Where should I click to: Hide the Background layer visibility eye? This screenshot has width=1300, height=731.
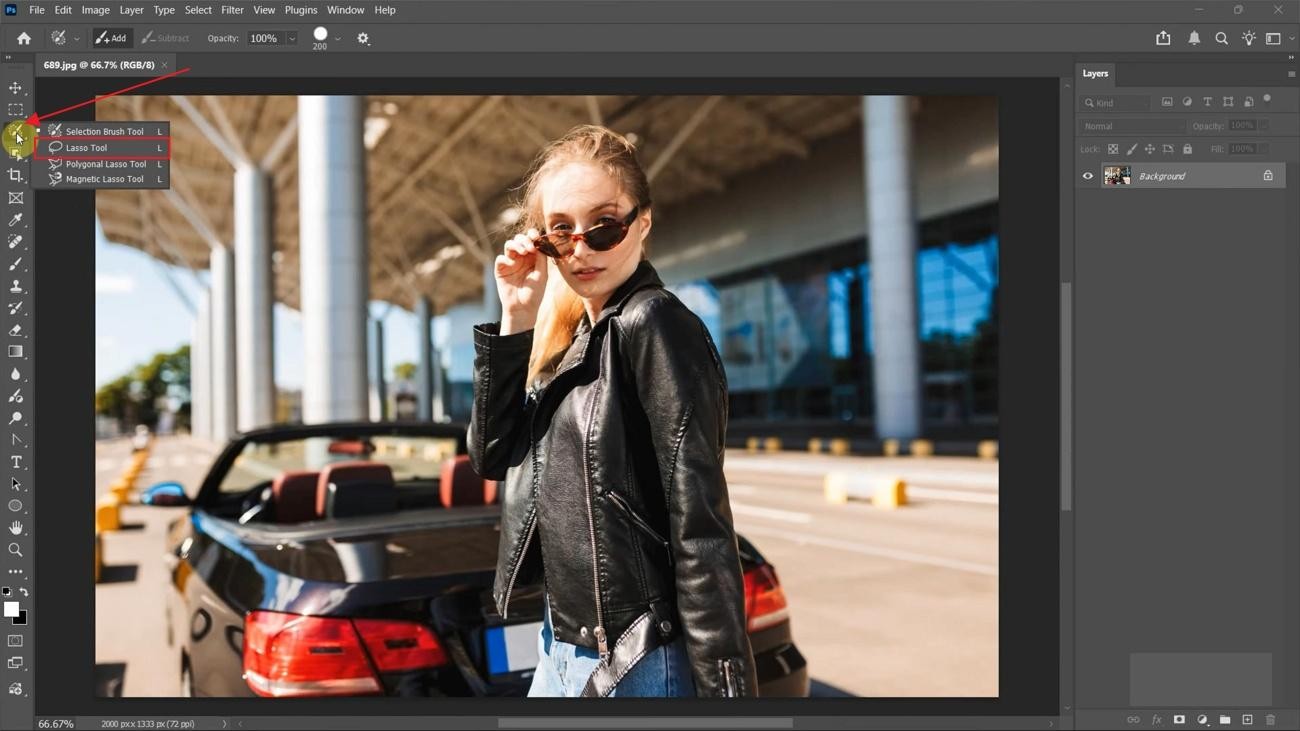coord(1088,176)
